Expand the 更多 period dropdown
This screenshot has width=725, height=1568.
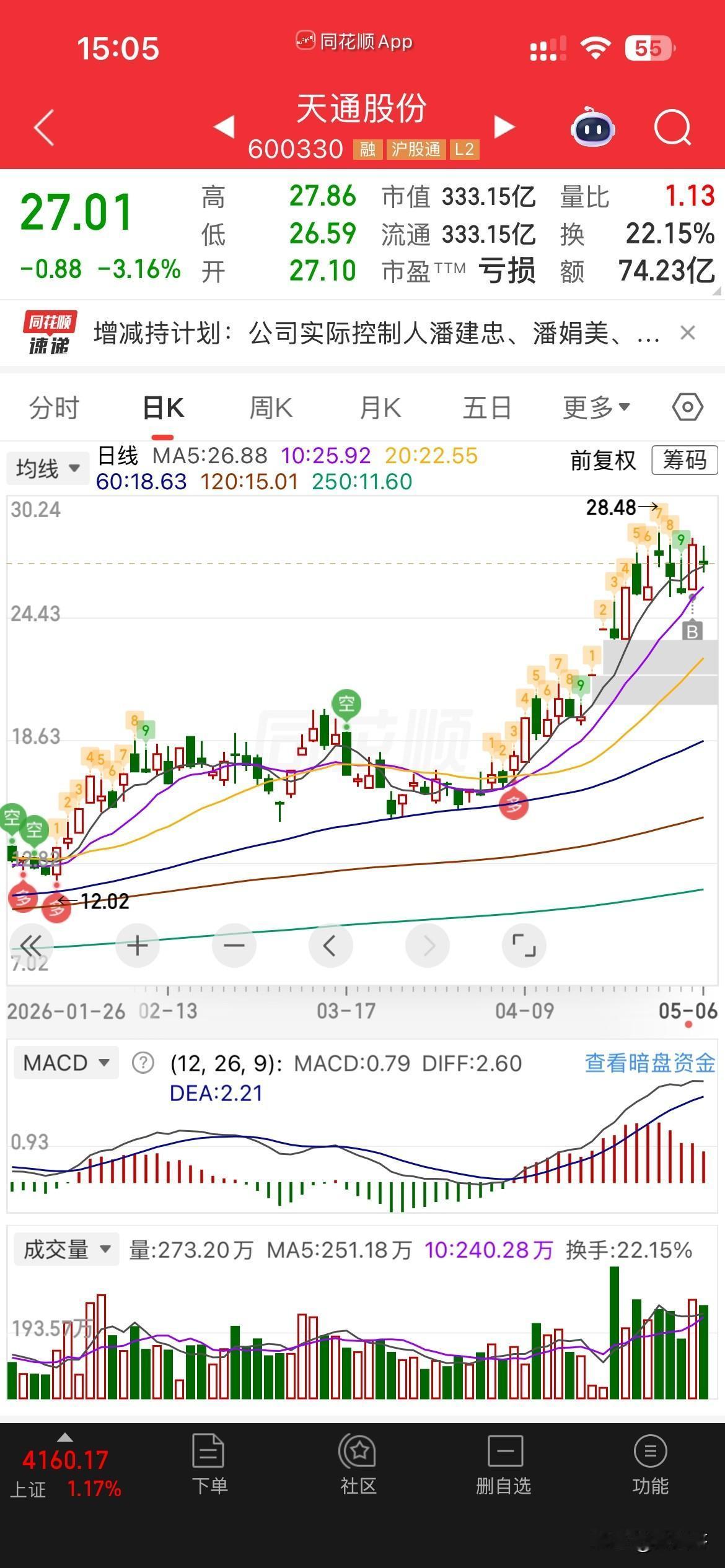click(x=595, y=408)
